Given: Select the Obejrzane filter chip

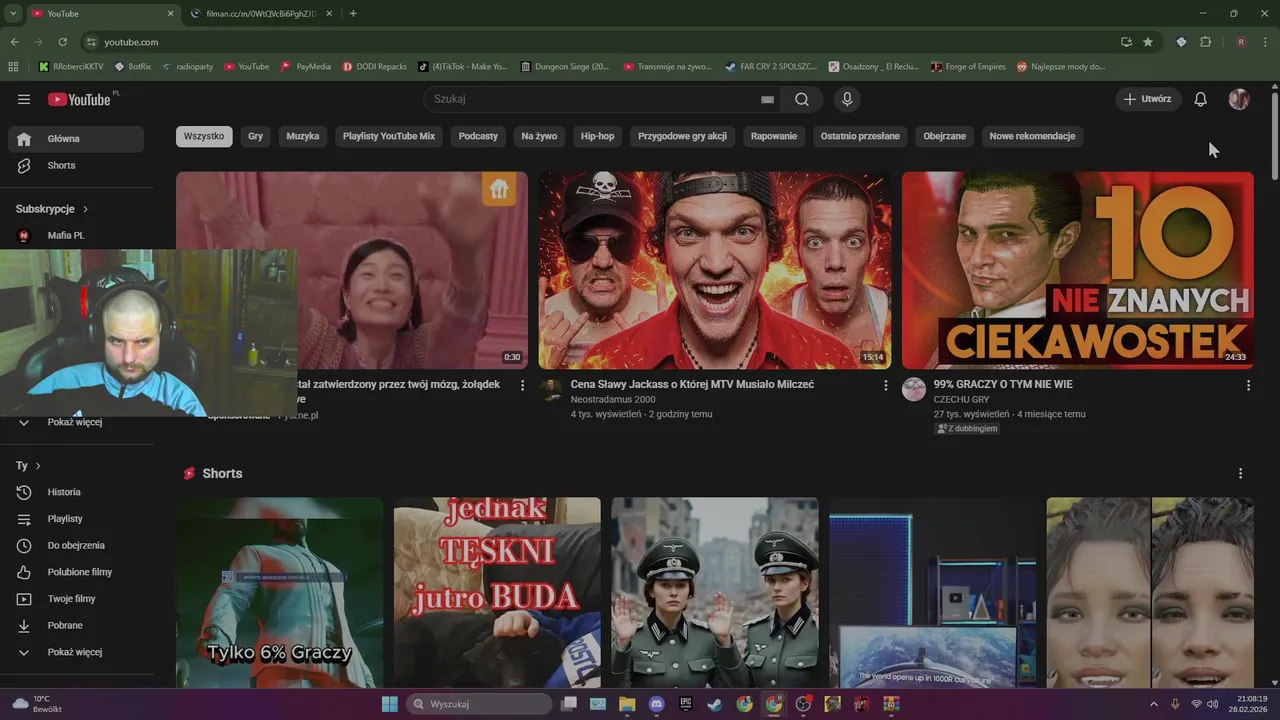Looking at the screenshot, I should (x=945, y=136).
